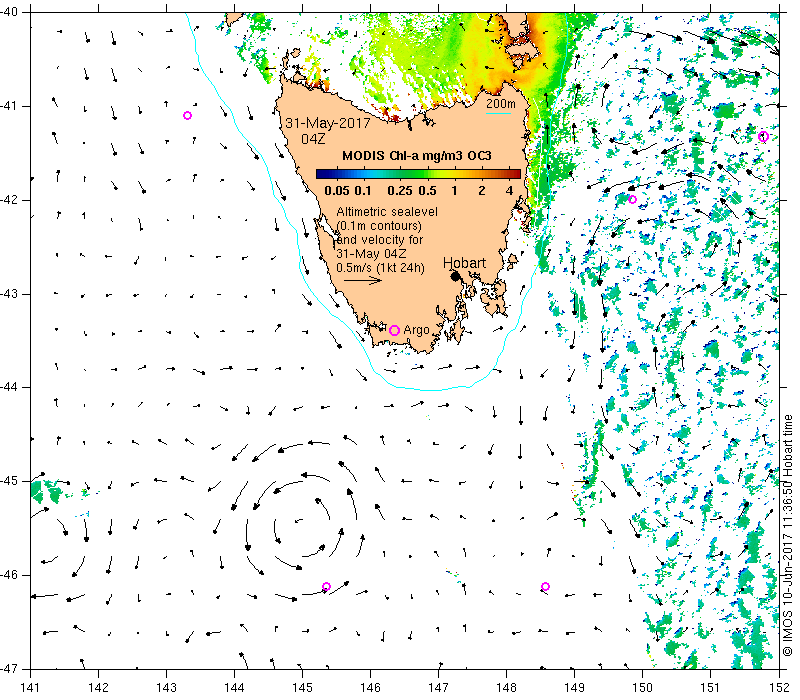Click the '141' longitude axis label

pyautogui.click(x=31, y=687)
